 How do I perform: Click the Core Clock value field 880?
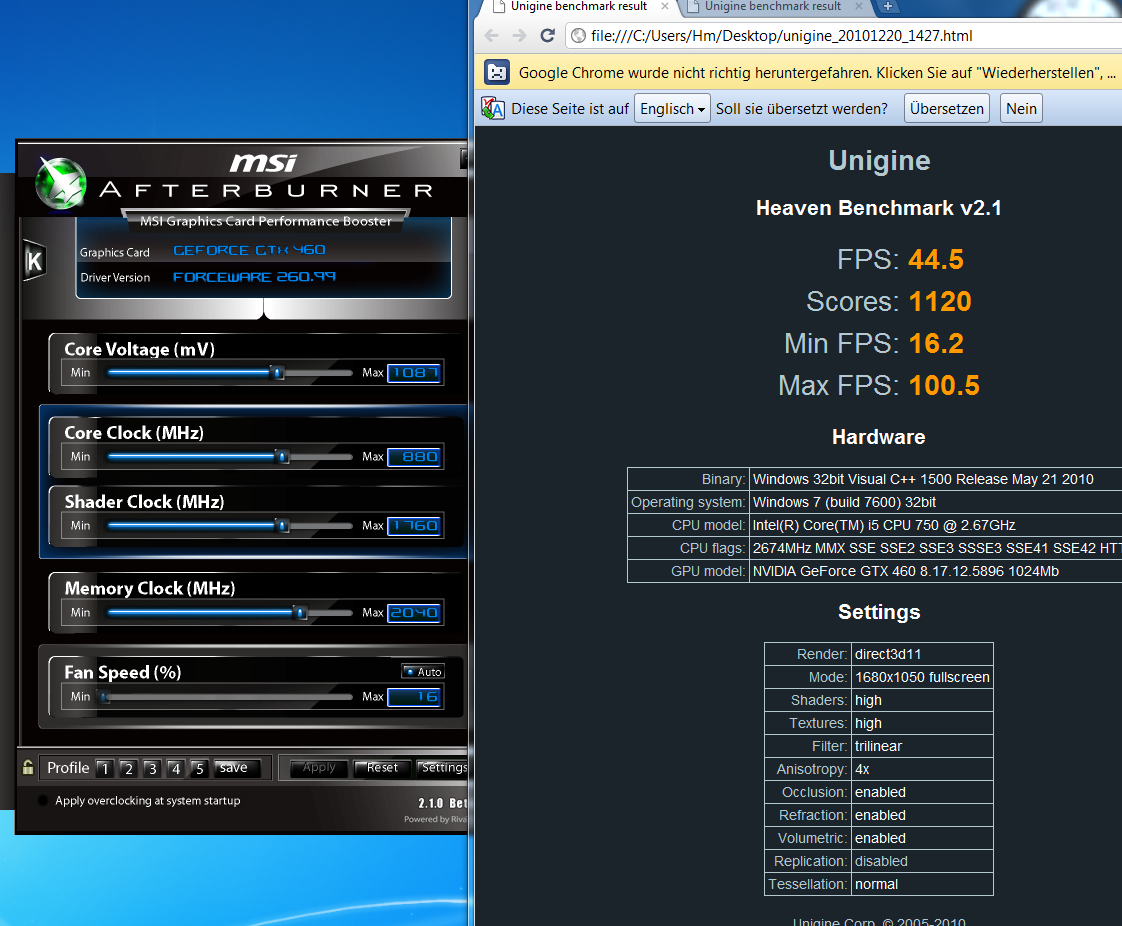click(414, 457)
